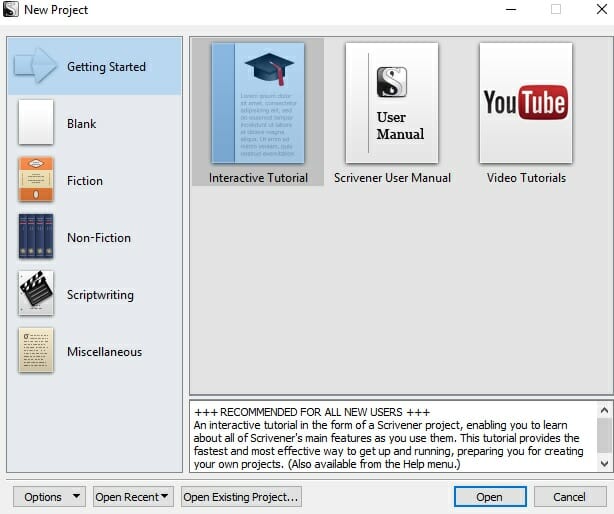Cancel the New Project dialog
Screen dimensions: 614x514
pyautogui.click(x=570, y=497)
